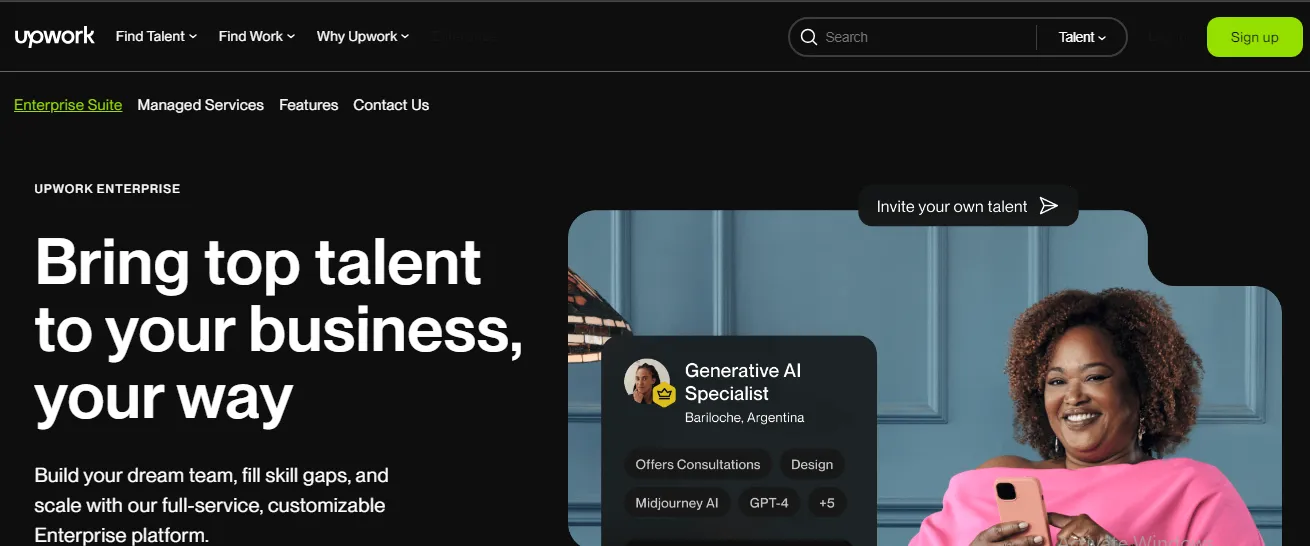
Task: Select the Enterprise Suite tab
Action: (x=68, y=105)
